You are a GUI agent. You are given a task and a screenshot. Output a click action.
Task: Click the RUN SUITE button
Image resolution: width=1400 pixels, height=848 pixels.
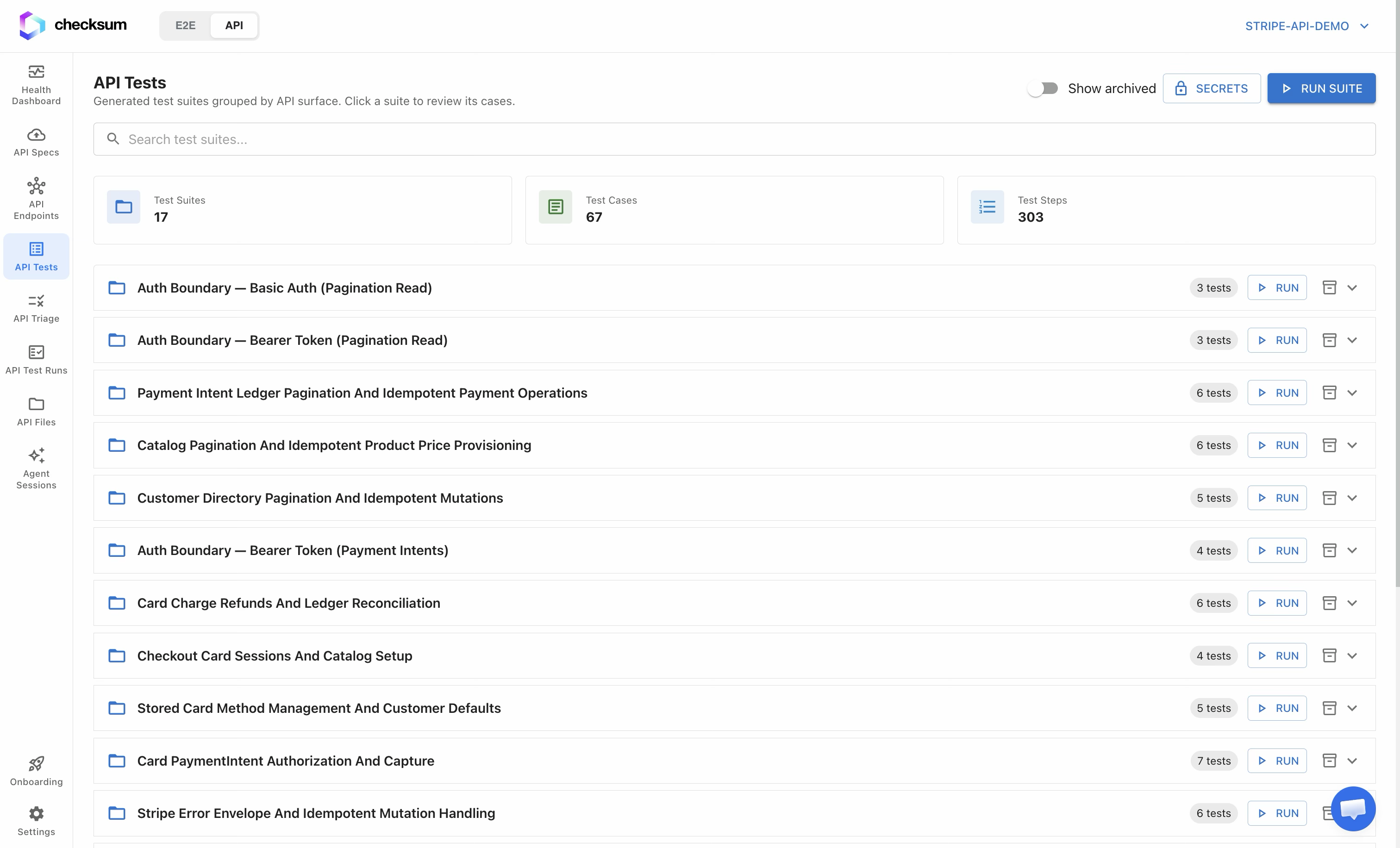coord(1321,88)
